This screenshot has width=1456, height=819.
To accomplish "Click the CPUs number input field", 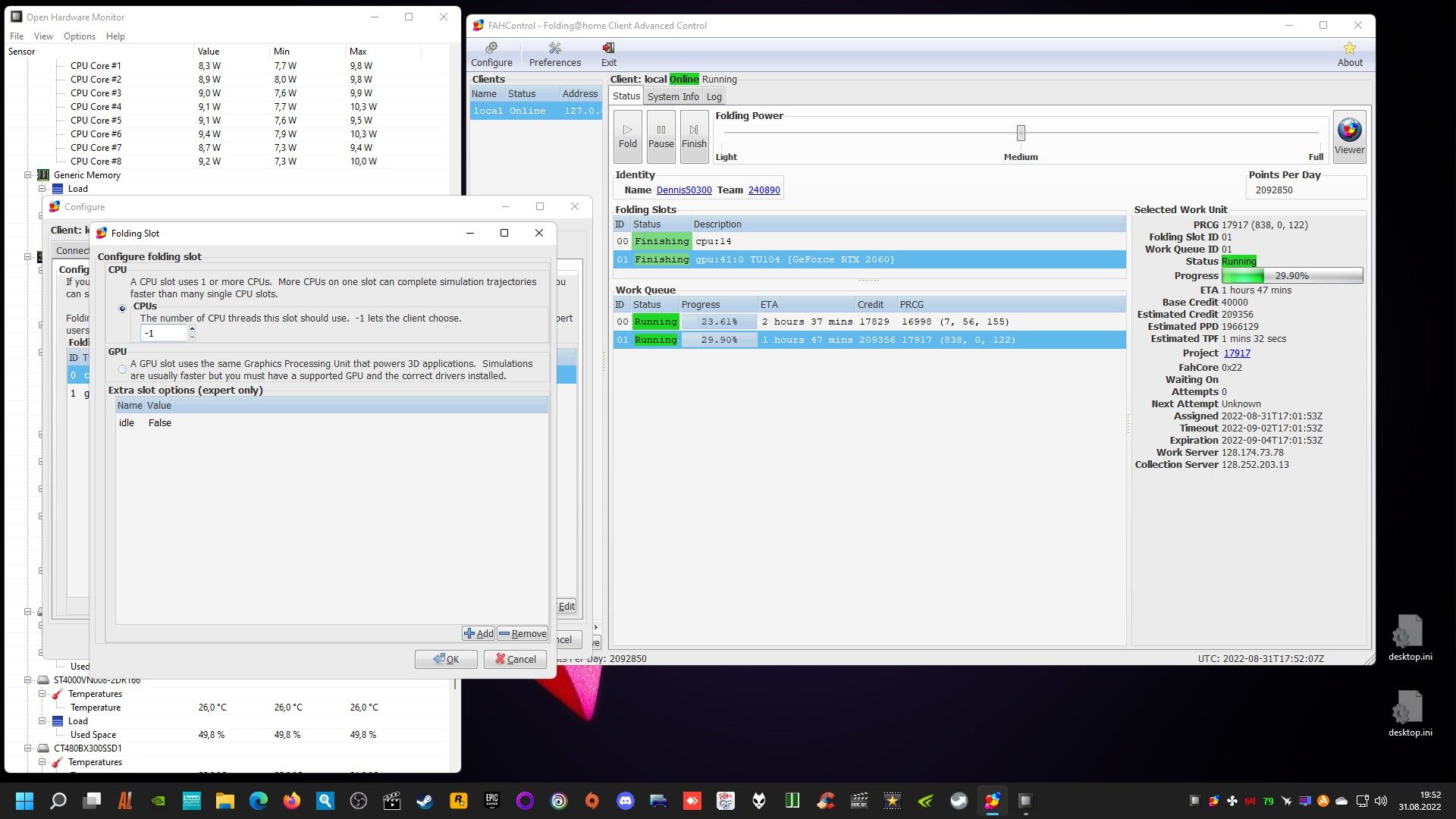I will [163, 334].
